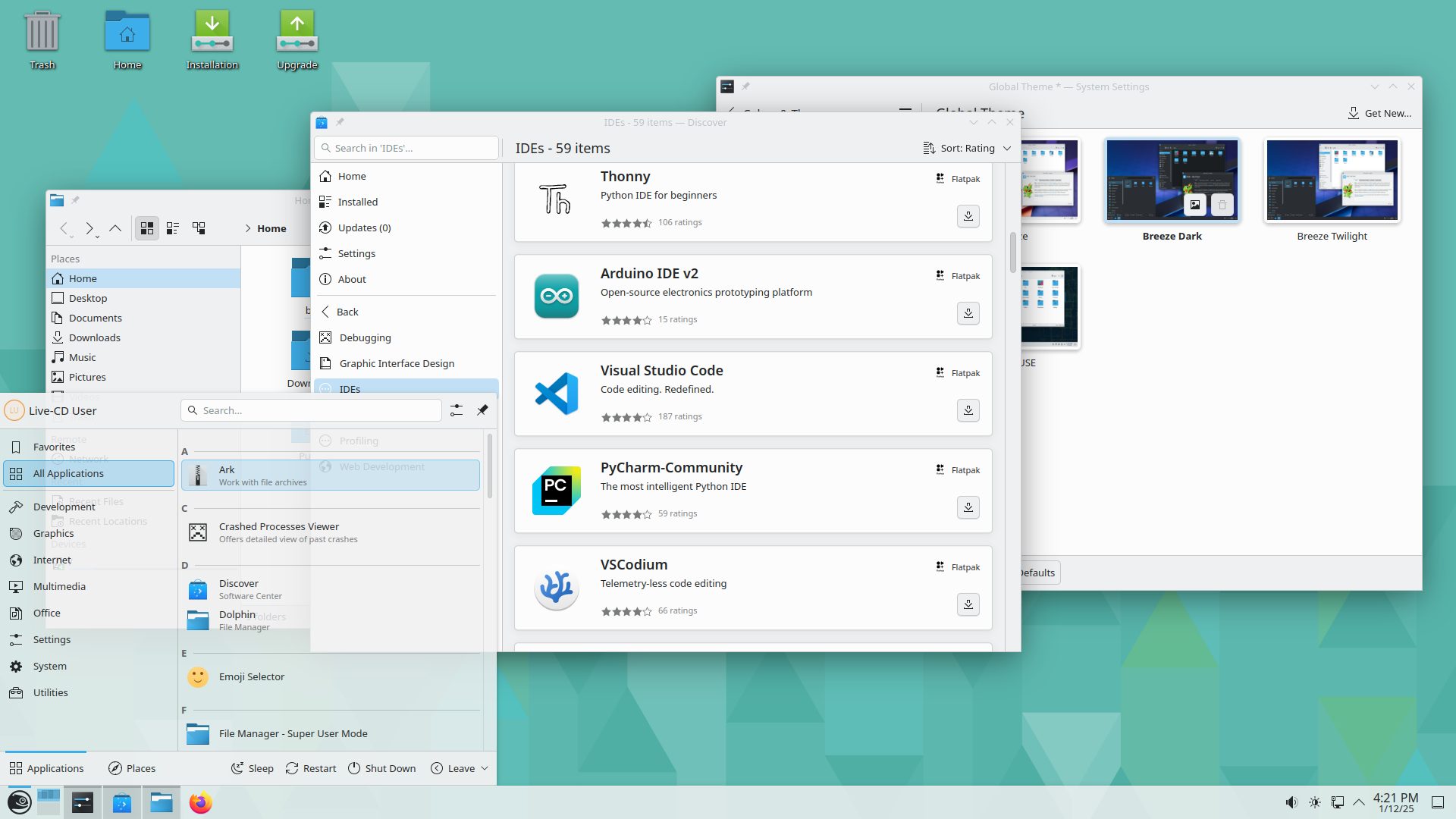Open Firefox from the taskbar
The width and height of the screenshot is (1456, 819).
point(200,802)
